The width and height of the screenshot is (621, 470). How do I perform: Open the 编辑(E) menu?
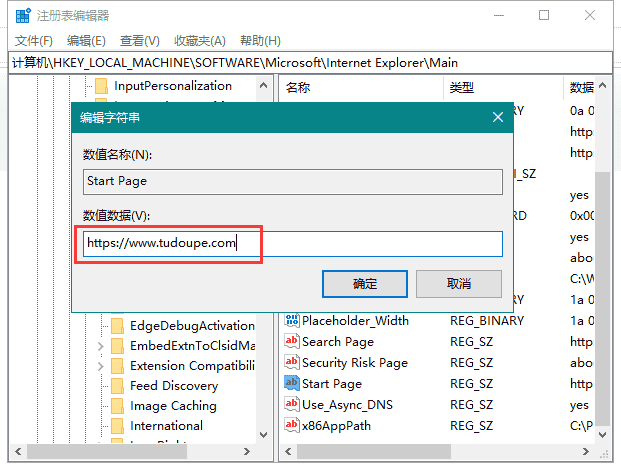point(86,41)
